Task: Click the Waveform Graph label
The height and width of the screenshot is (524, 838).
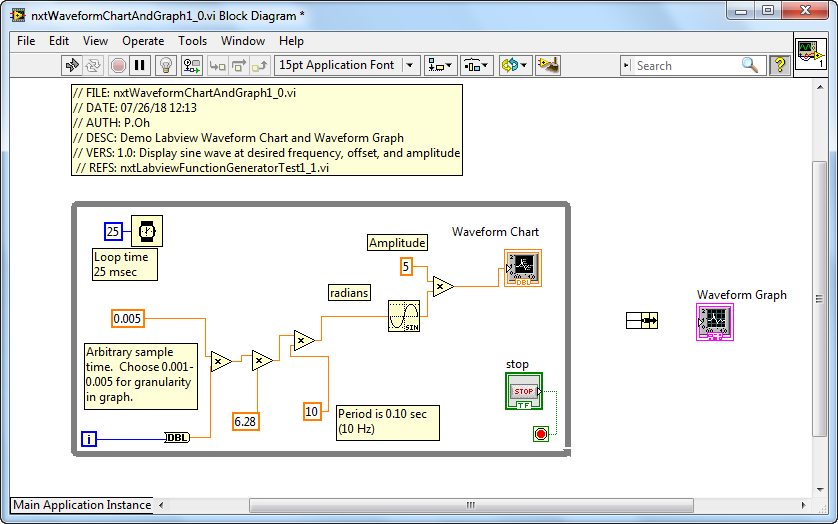Action: click(x=741, y=295)
